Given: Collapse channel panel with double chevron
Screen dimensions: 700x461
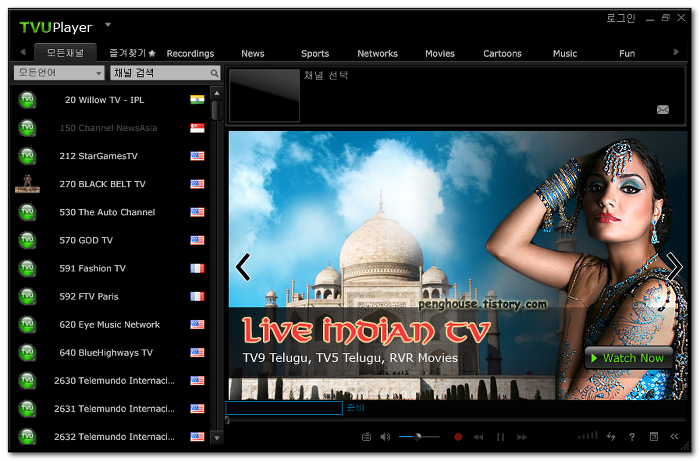Looking at the screenshot, I should tap(674, 436).
